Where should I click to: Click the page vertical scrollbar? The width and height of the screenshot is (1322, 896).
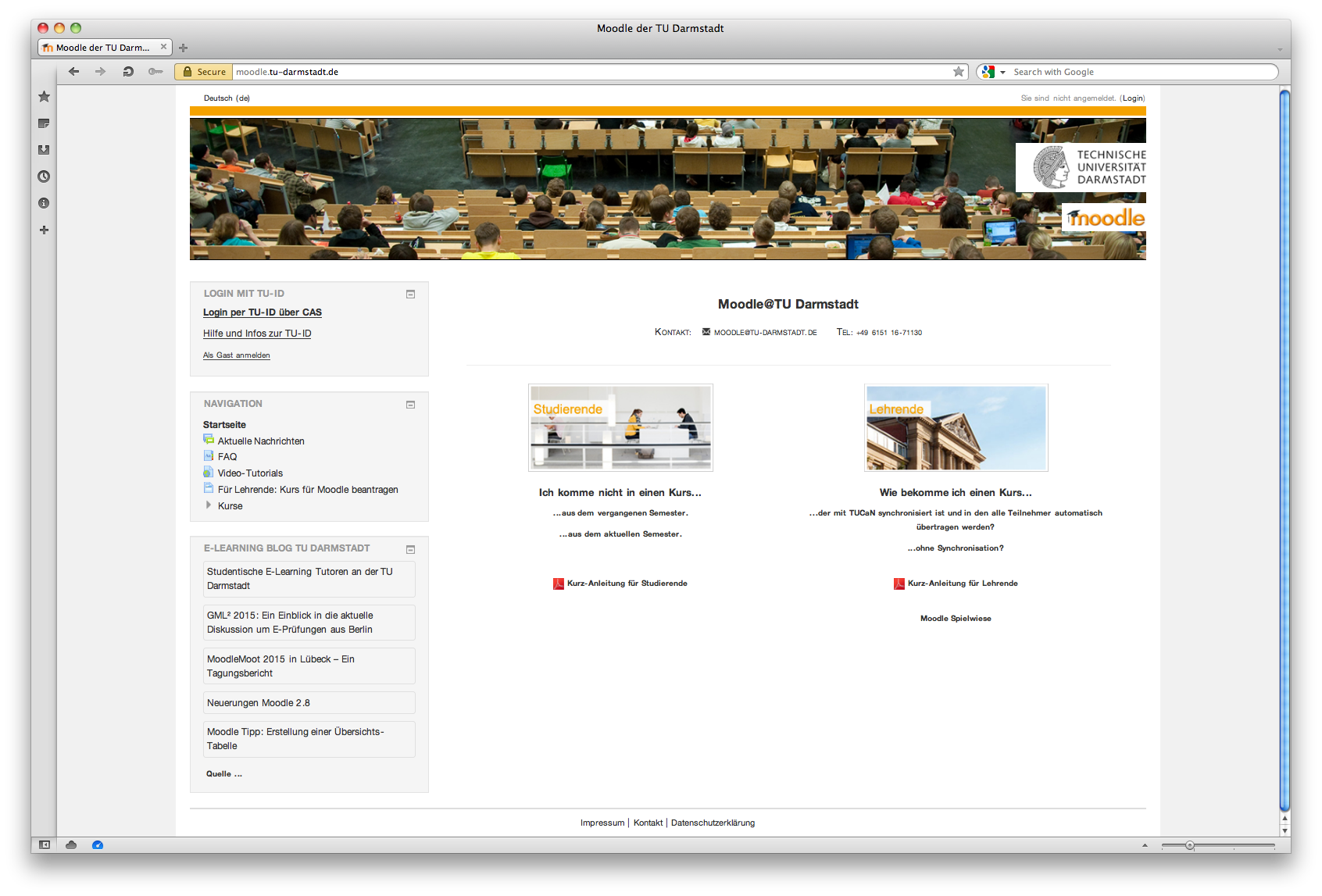[x=1284, y=450]
